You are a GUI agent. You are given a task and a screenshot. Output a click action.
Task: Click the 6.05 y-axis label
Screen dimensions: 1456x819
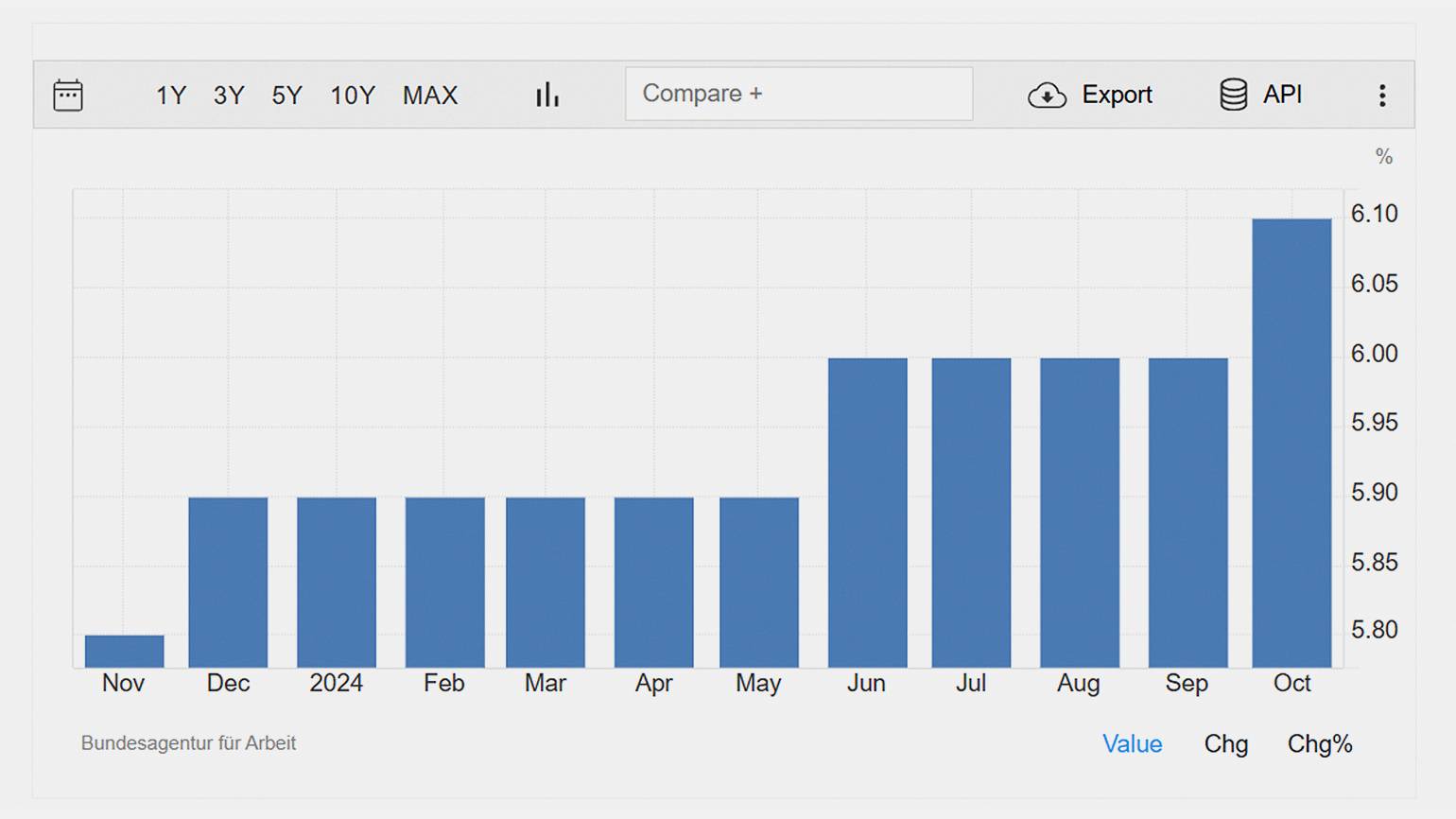[x=1374, y=284]
